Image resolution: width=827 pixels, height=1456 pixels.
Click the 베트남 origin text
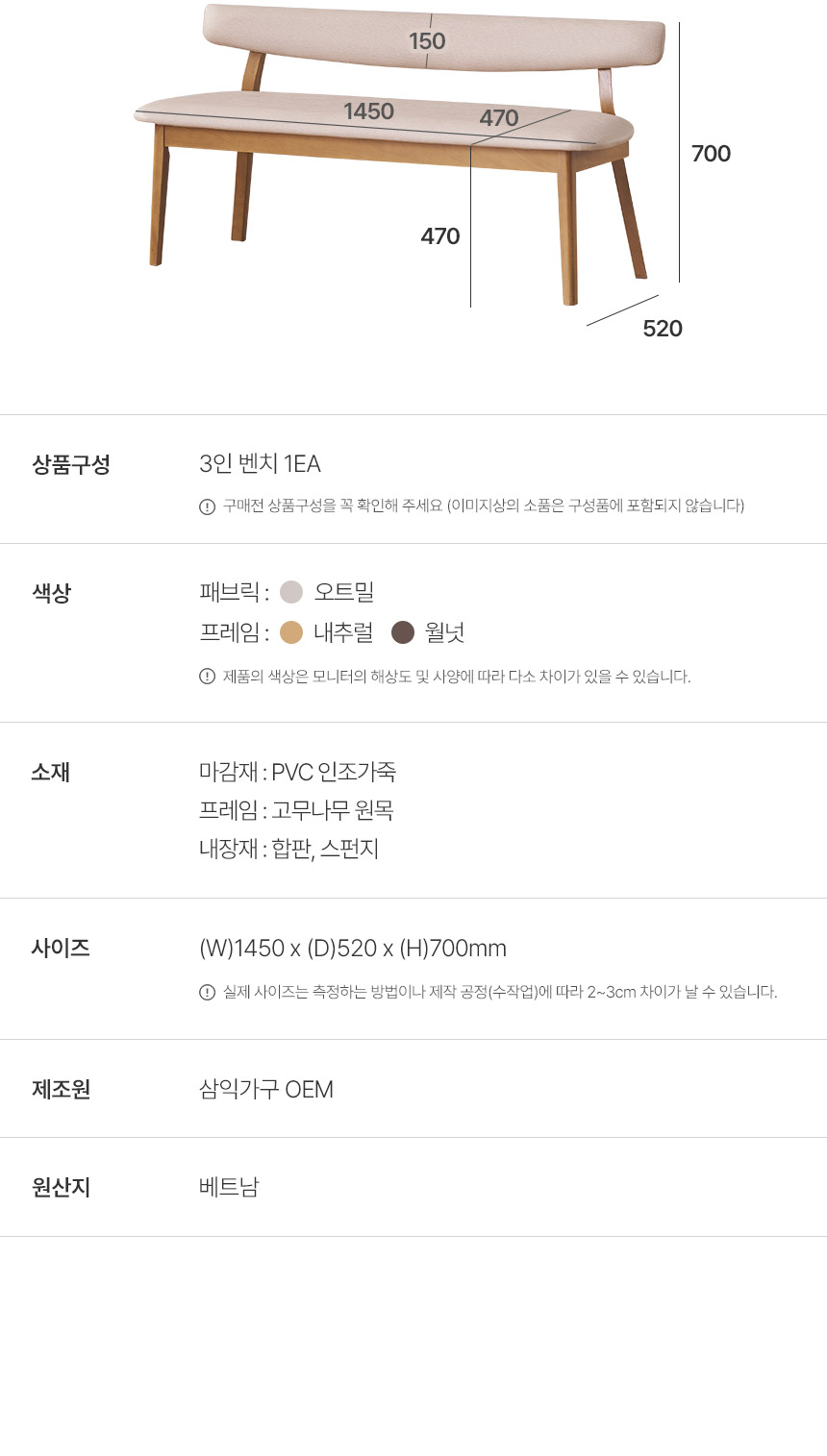point(229,1188)
